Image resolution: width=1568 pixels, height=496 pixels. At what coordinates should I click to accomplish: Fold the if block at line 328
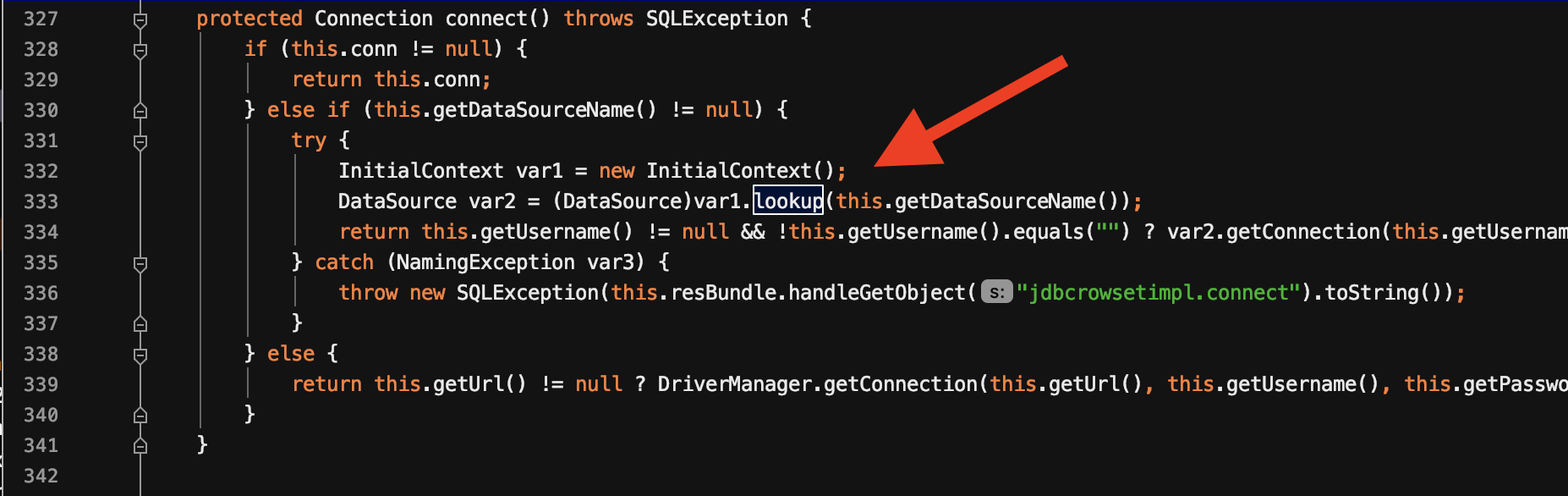[x=140, y=50]
